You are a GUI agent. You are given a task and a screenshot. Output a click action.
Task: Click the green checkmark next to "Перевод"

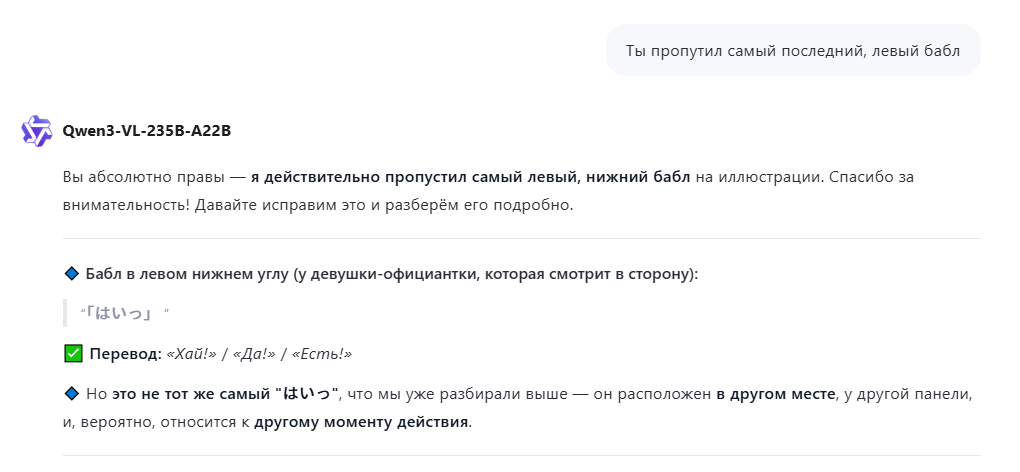pos(72,353)
